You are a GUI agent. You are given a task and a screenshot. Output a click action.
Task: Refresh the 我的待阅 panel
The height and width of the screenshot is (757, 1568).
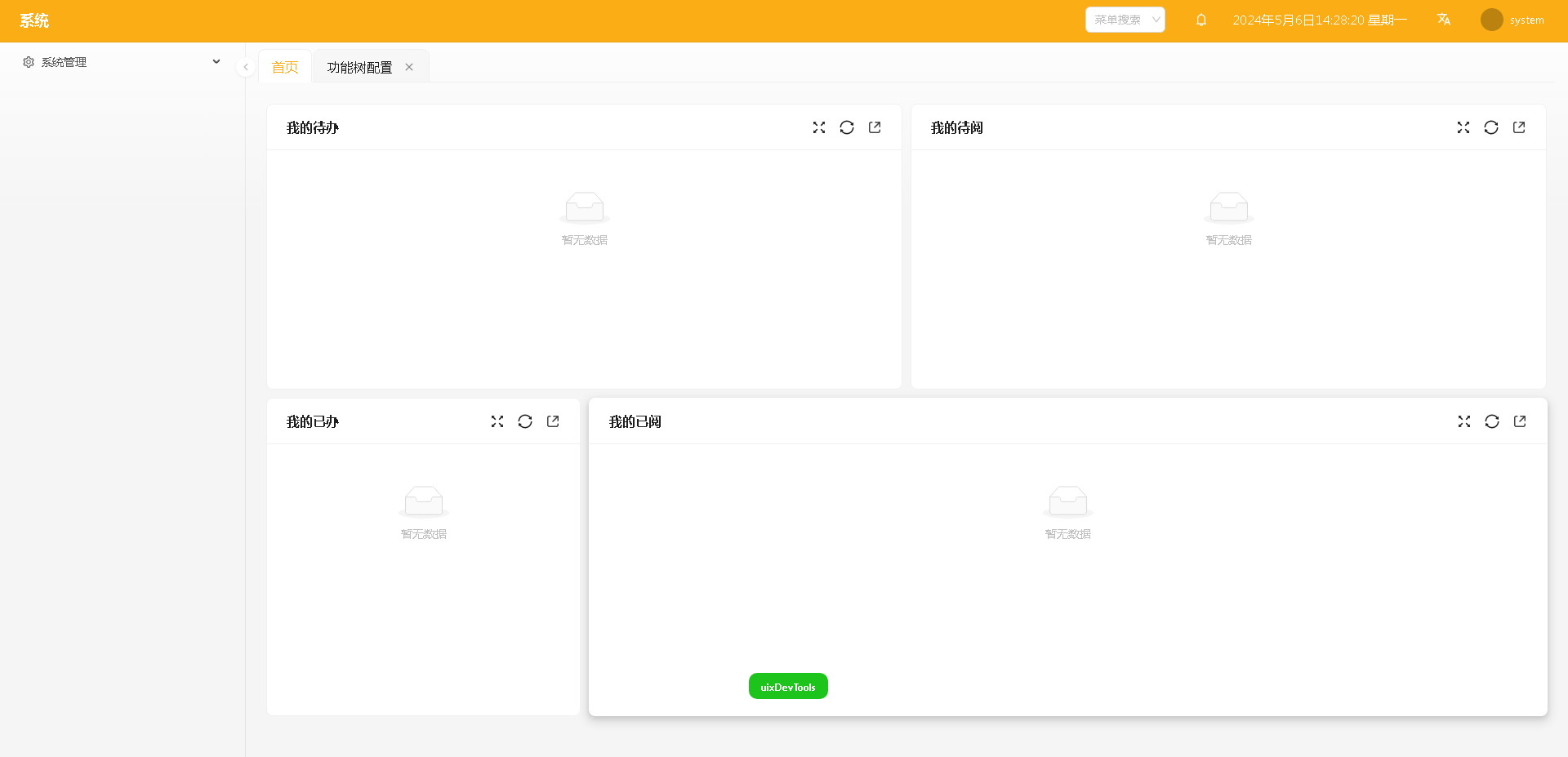(x=1491, y=127)
